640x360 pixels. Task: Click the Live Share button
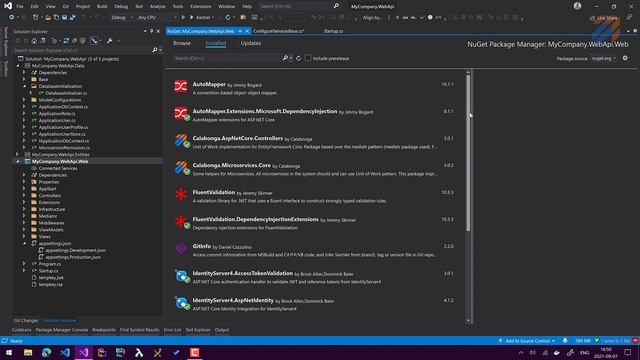[603, 18]
